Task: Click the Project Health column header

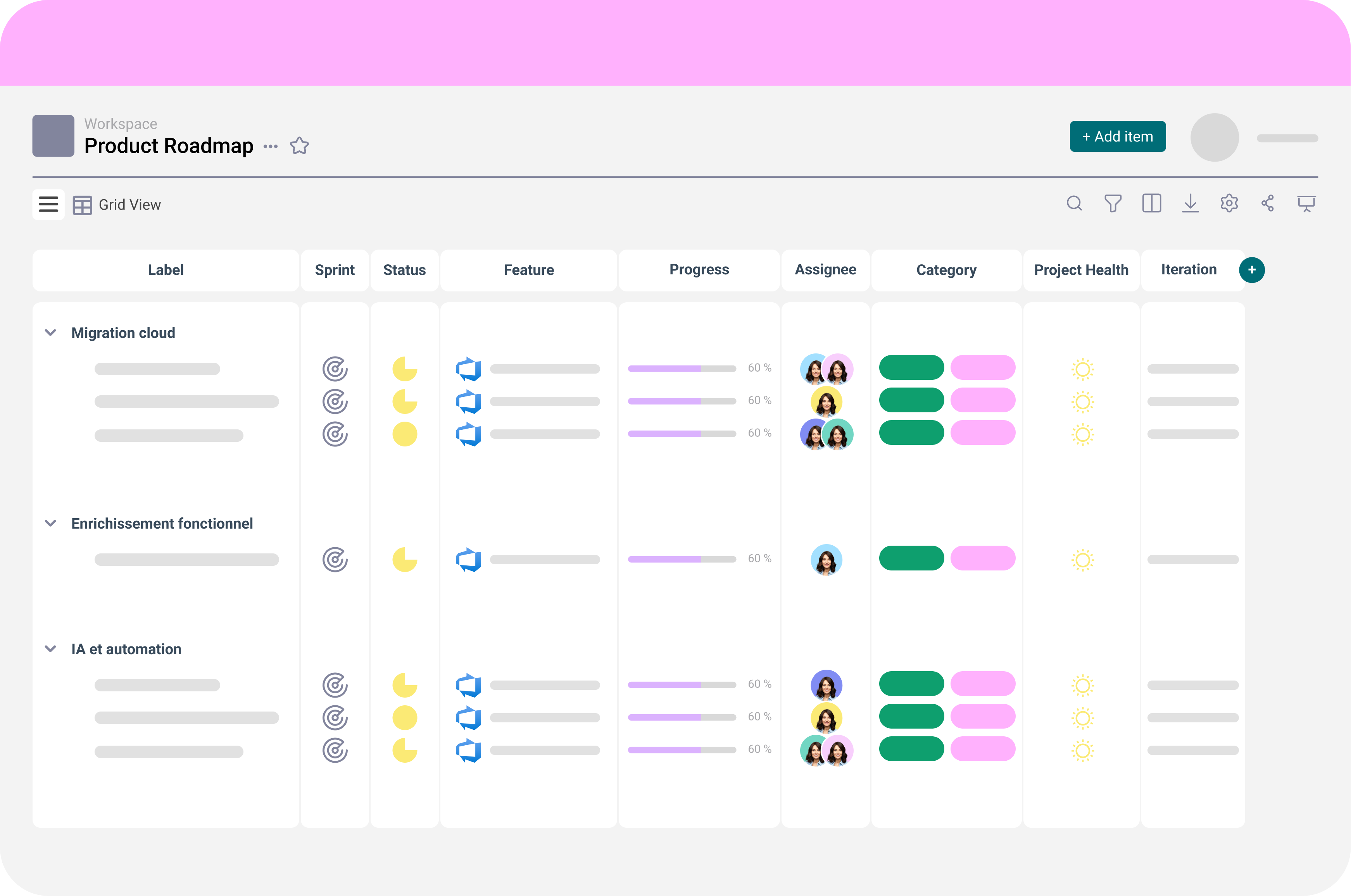Action: coord(1081,270)
